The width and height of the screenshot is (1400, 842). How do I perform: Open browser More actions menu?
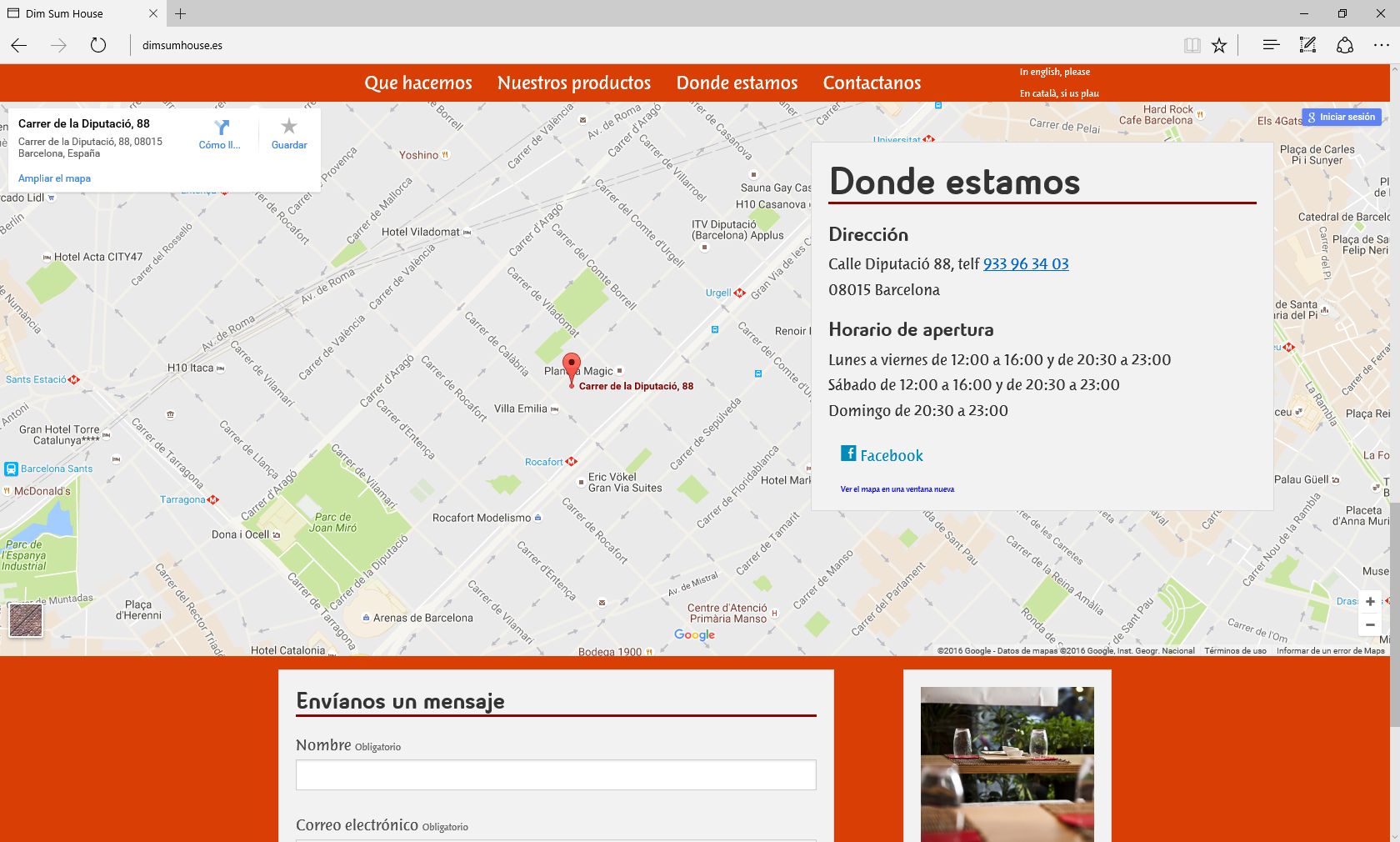(x=1382, y=45)
